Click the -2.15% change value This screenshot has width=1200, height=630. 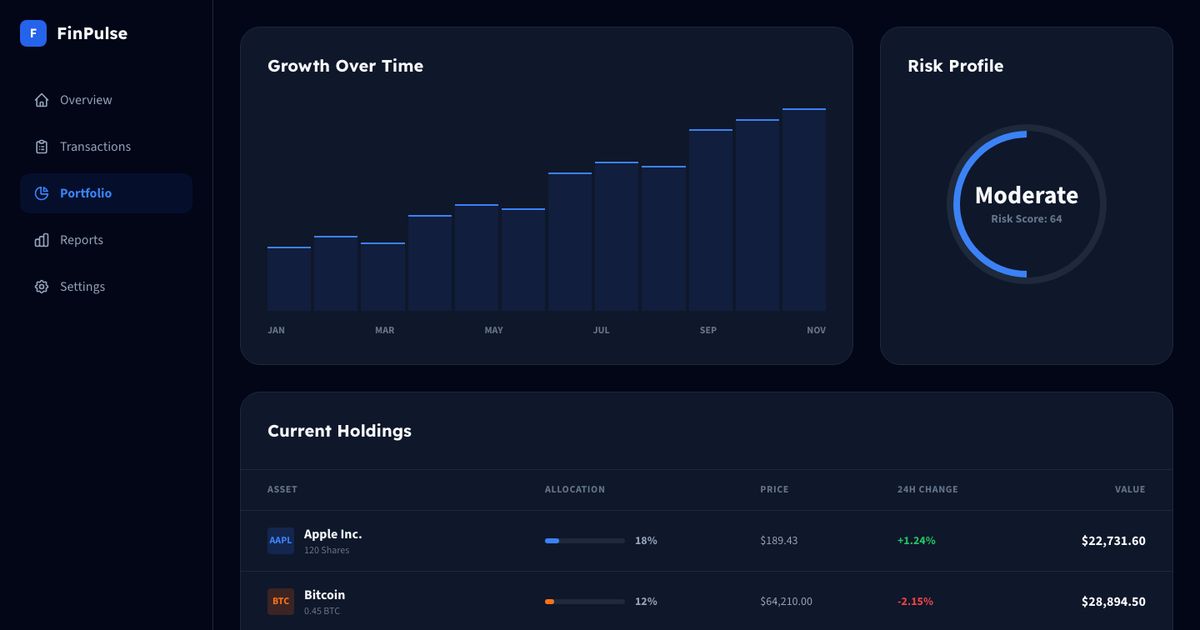[915, 602]
